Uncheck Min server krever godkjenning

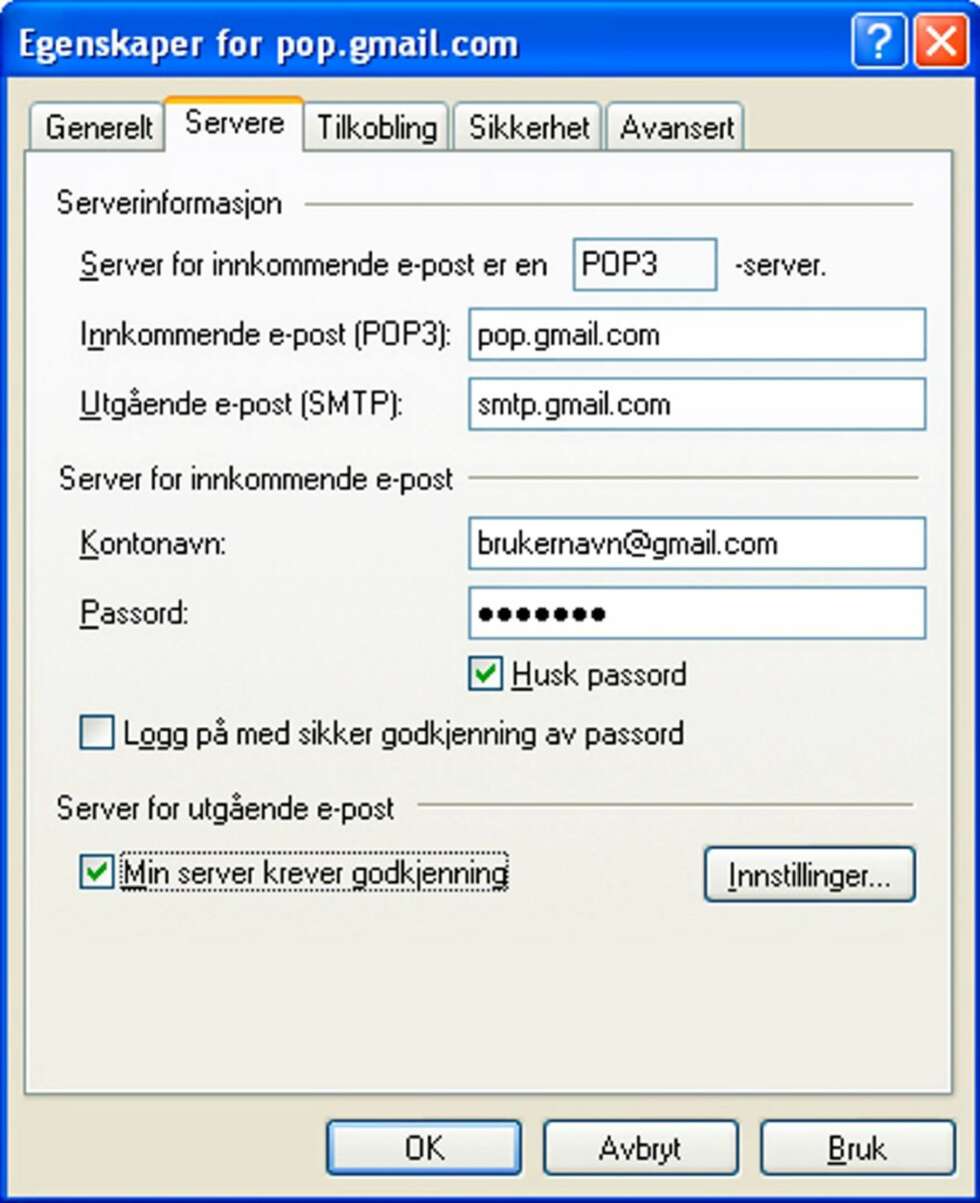(97, 873)
